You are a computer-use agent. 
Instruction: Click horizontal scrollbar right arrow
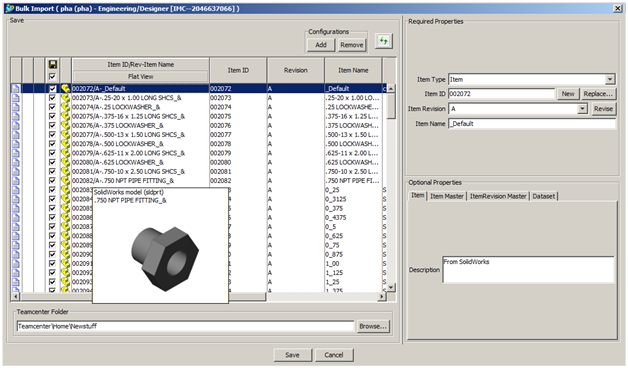(x=382, y=297)
